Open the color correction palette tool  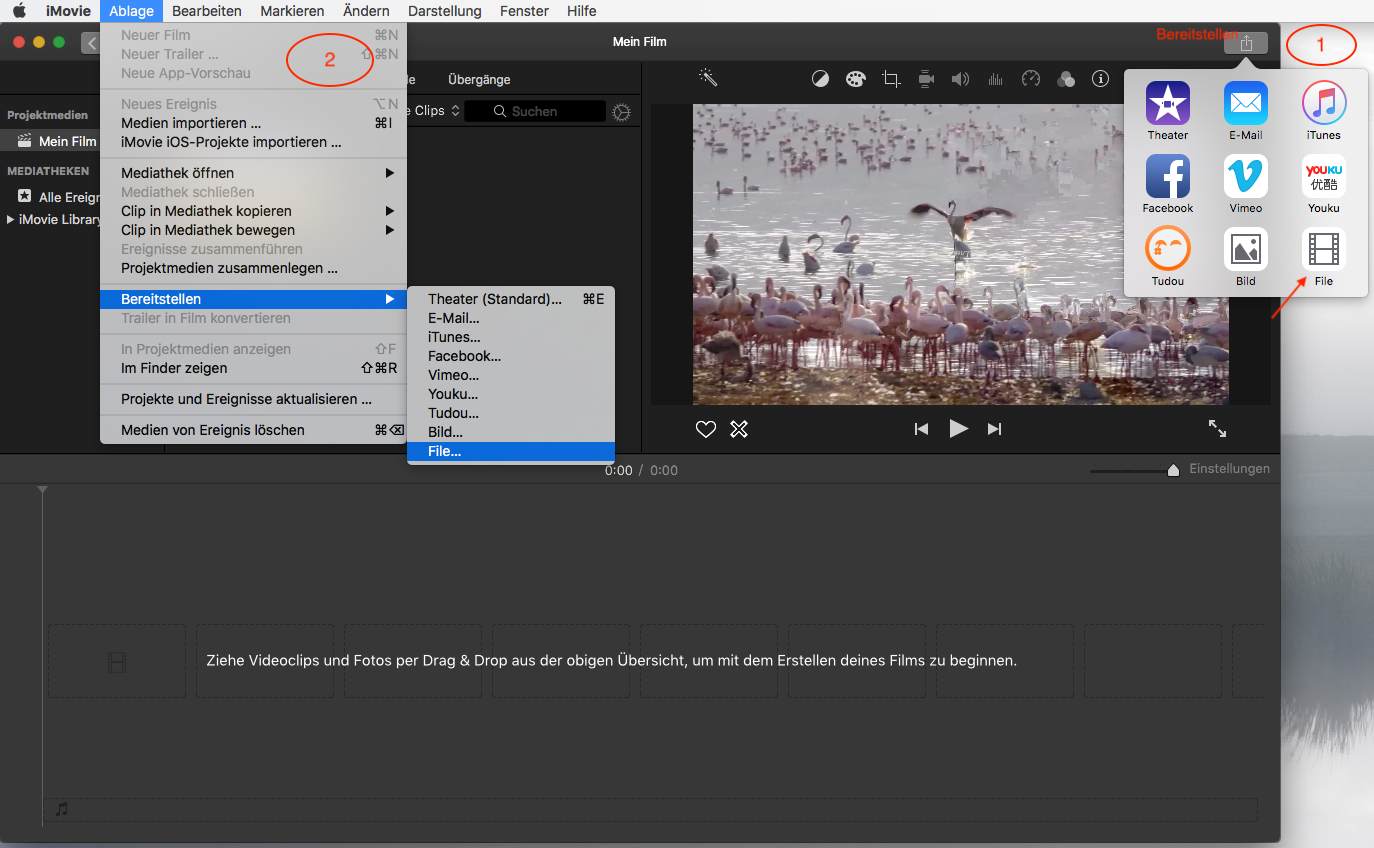pos(855,79)
